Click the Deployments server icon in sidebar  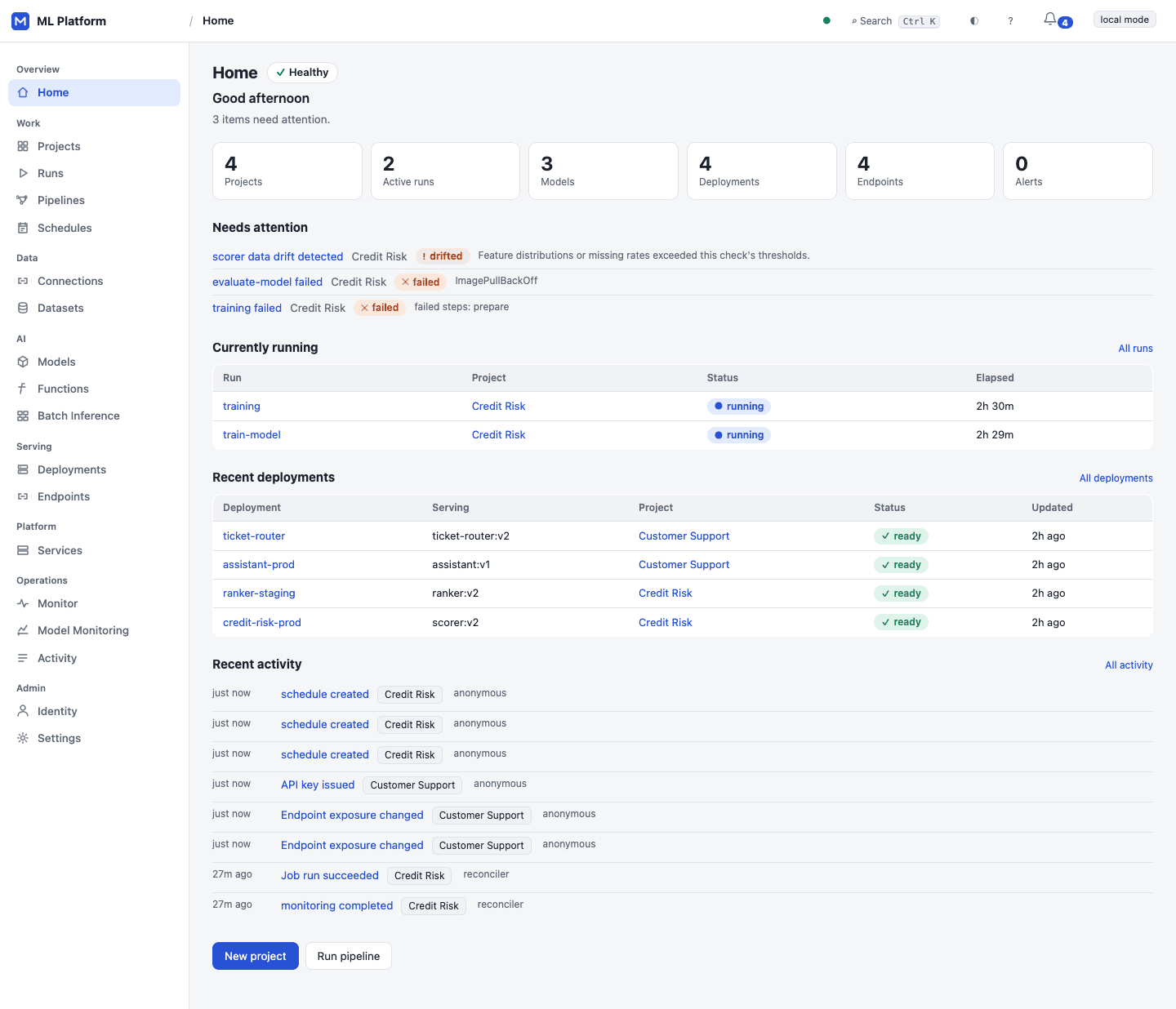pos(23,470)
